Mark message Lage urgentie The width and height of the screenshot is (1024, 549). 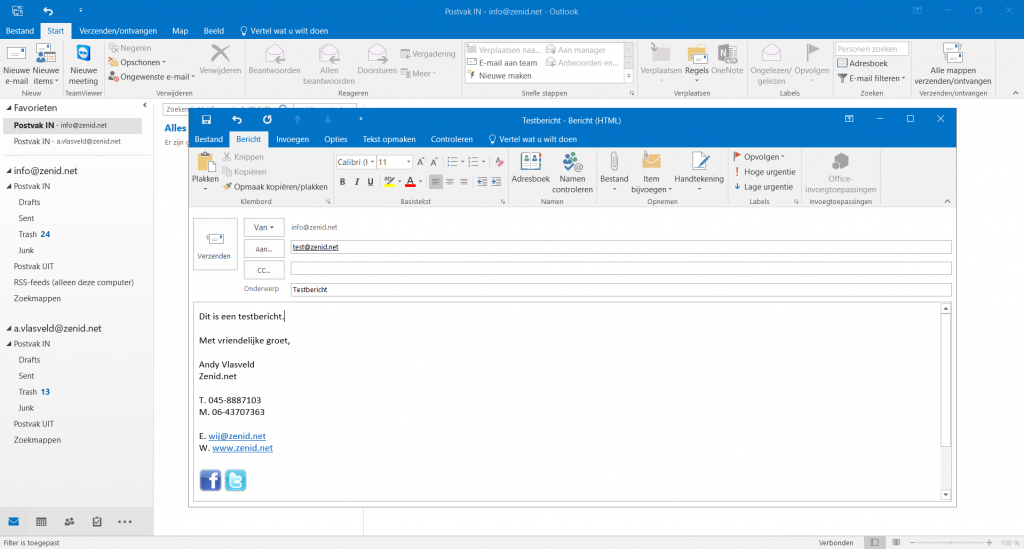pyautogui.click(x=763, y=187)
